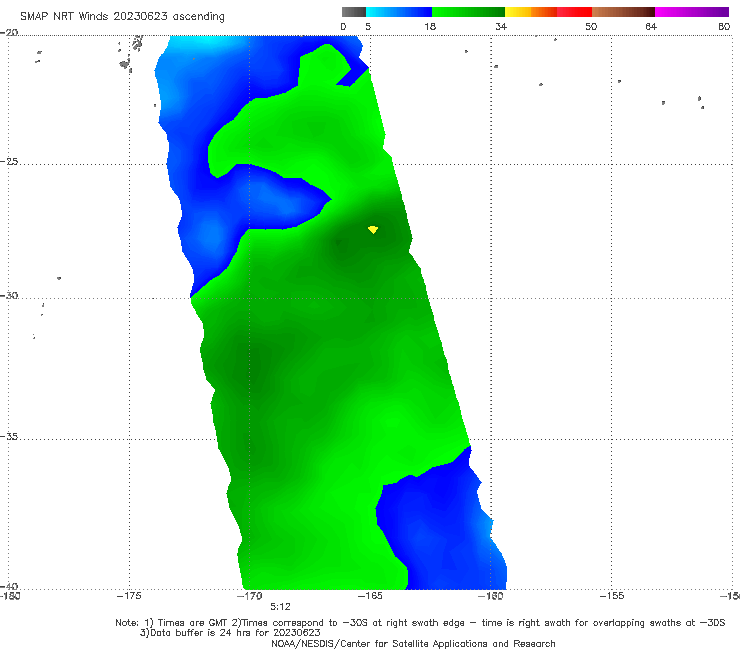Select the yellow-orange colorbar segment after 34
Screen dimensions: 740x650
pos(531,12)
